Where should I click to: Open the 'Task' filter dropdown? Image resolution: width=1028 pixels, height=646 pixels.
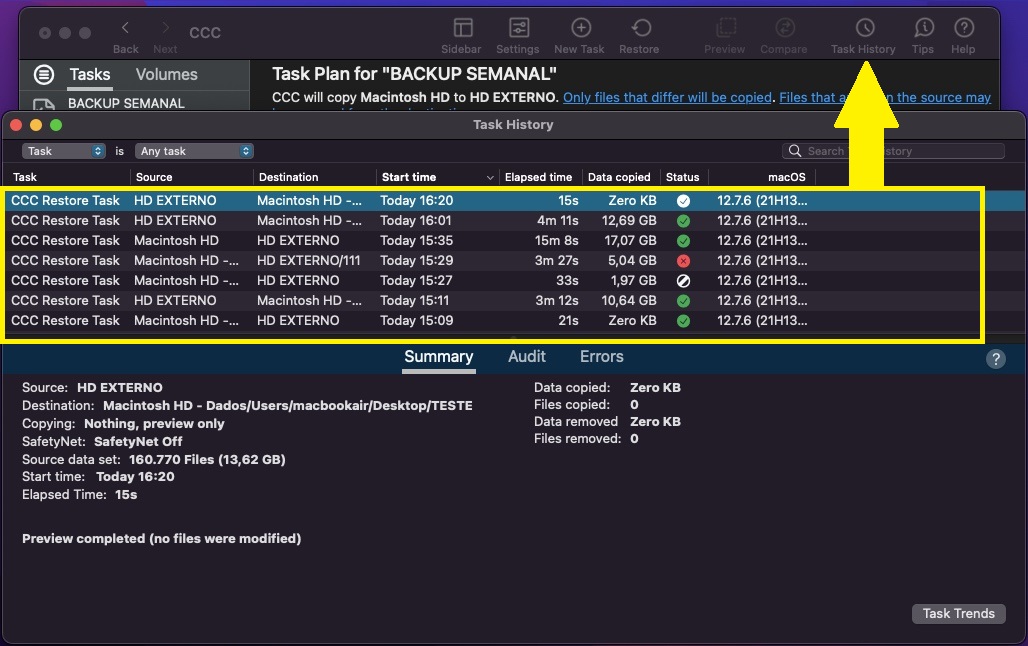pos(64,151)
